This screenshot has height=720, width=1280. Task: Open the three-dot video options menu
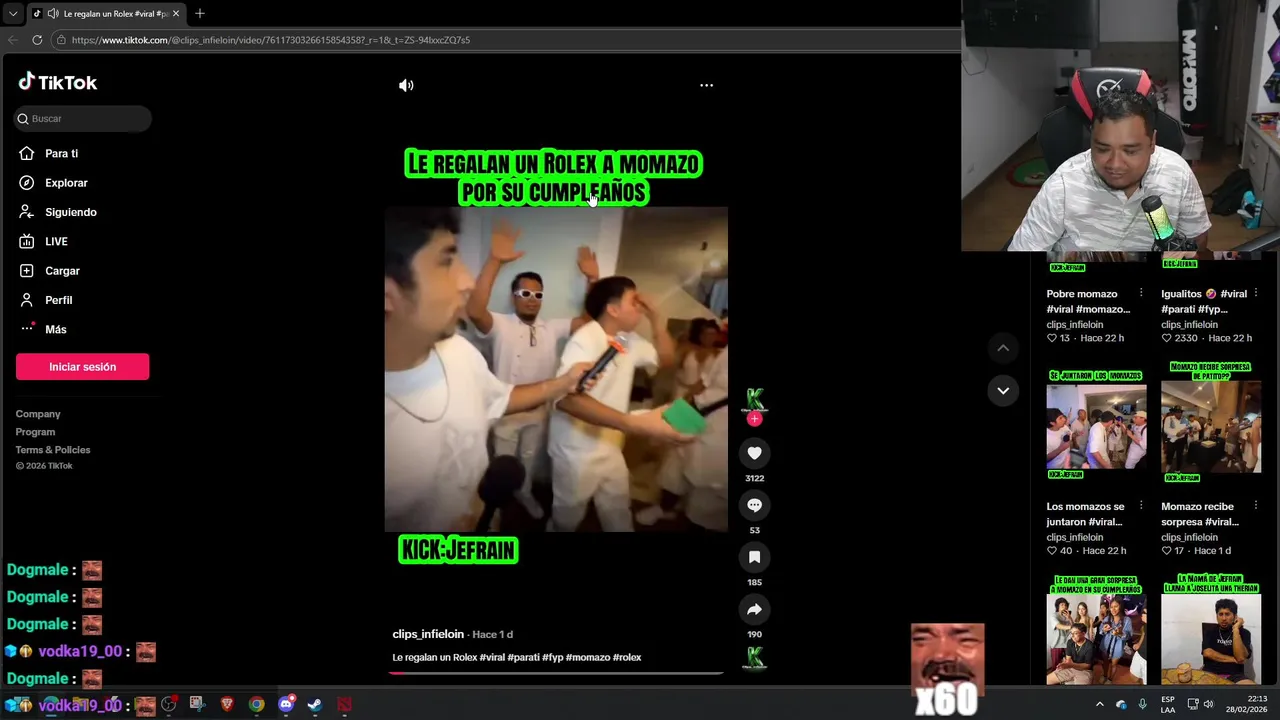click(706, 85)
